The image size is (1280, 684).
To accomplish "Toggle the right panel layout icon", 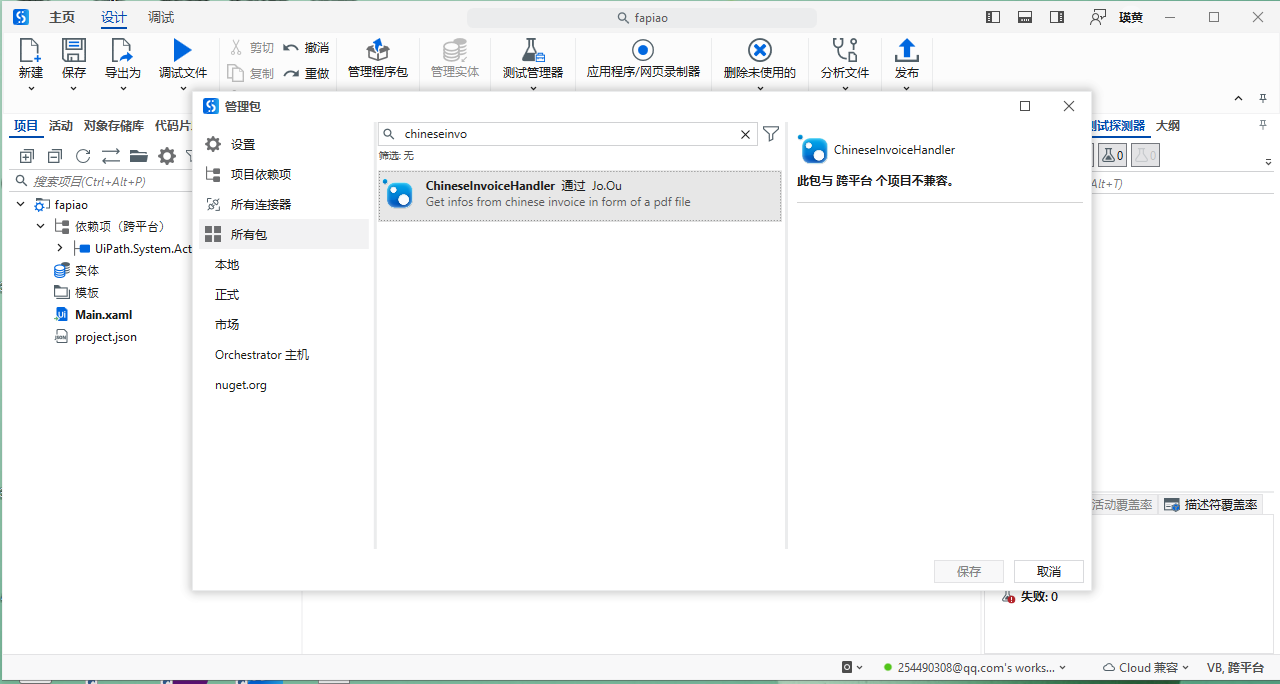I will (1057, 17).
